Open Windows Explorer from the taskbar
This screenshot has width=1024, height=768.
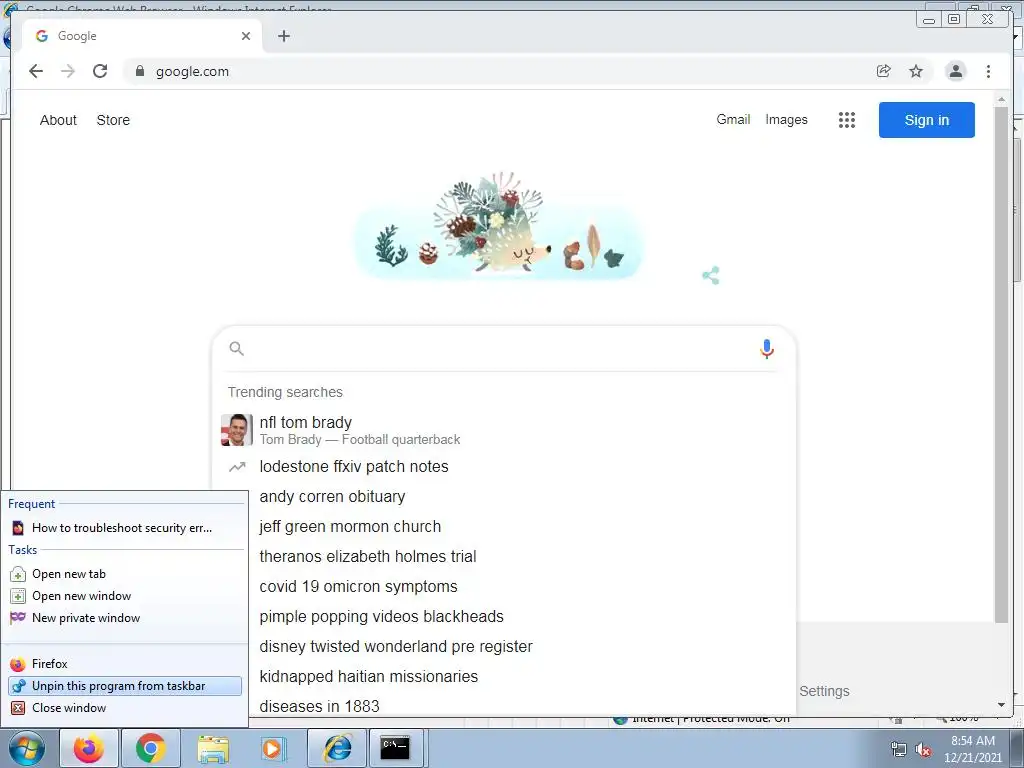click(213, 748)
